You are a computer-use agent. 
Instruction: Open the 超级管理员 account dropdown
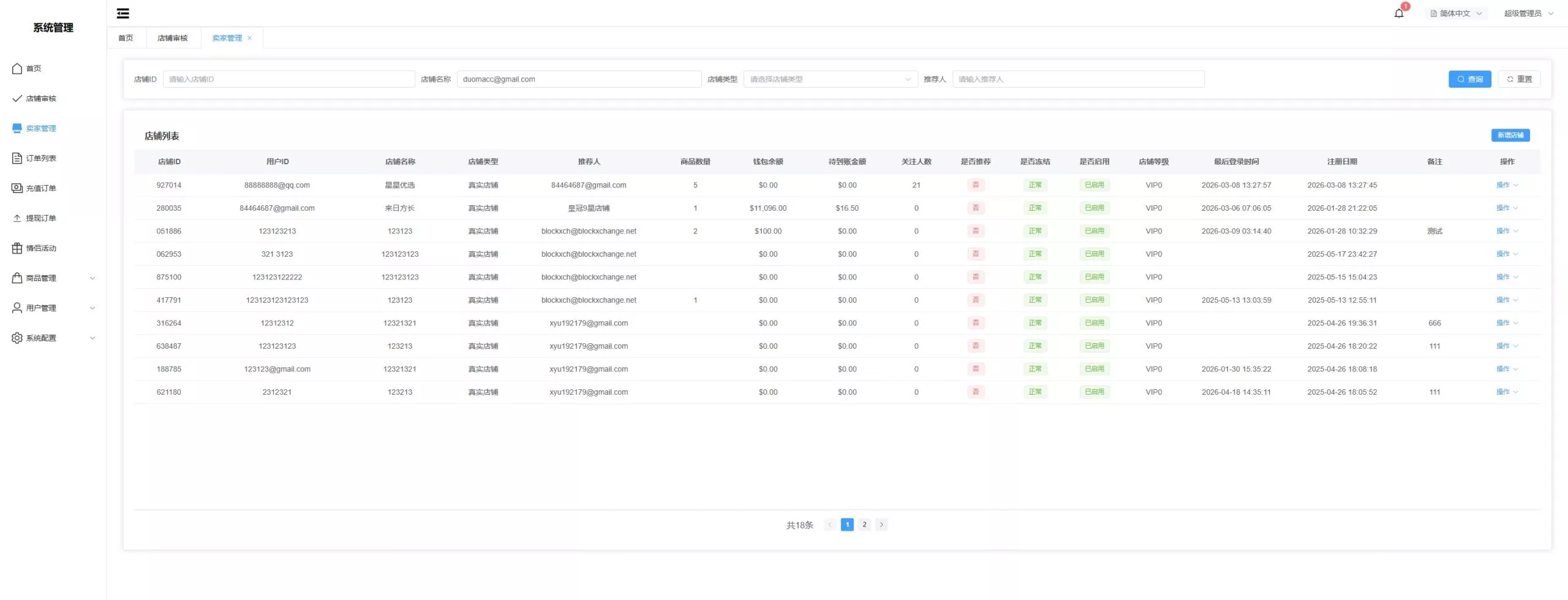click(1528, 13)
